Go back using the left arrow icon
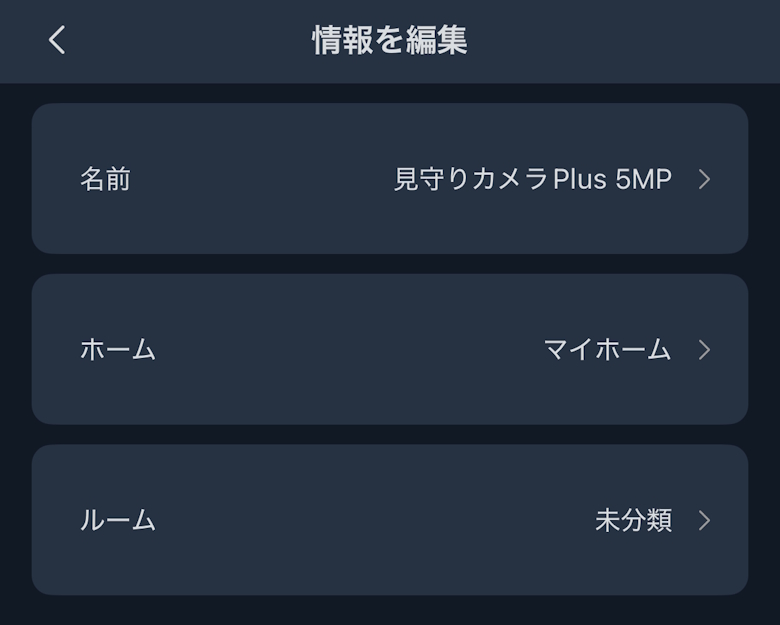The width and height of the screenshot is (780, 625). 57,40
